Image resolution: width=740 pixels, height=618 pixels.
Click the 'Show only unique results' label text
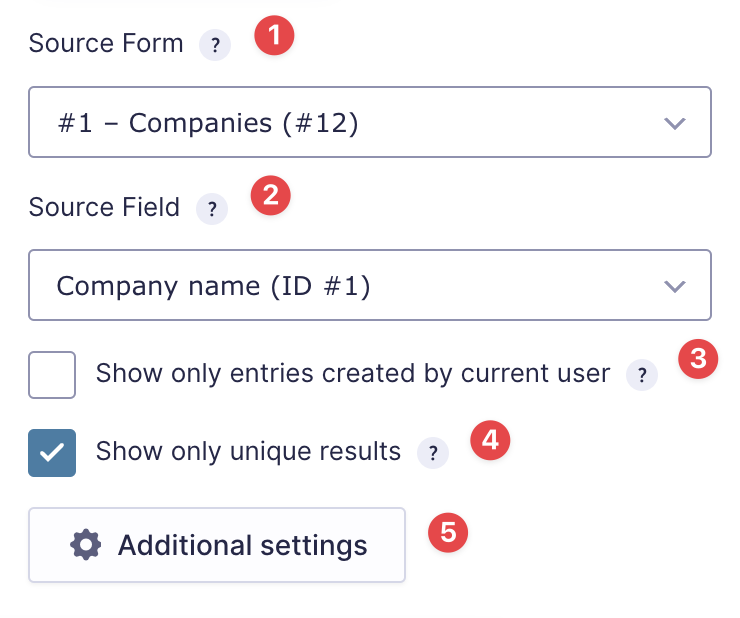point(248,451)
